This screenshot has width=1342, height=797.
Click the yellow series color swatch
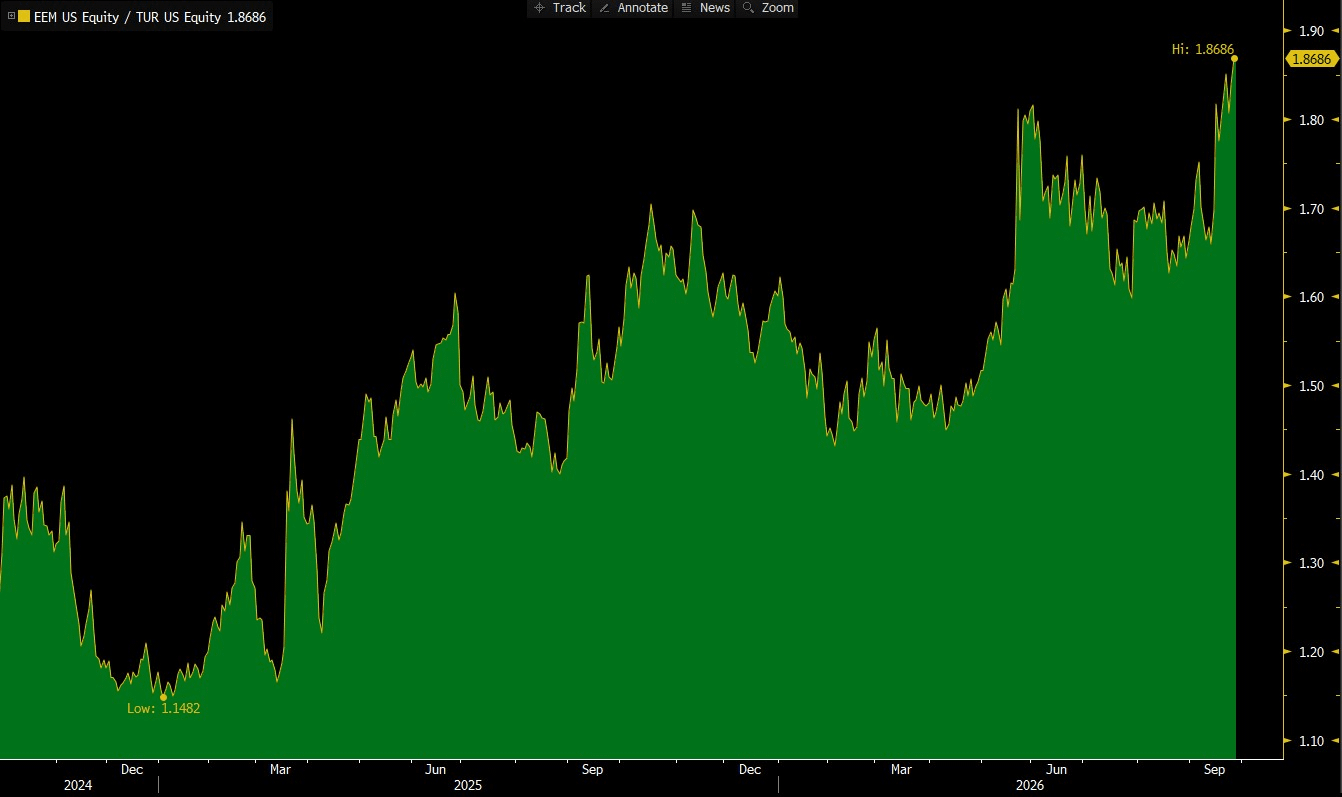tap(24, 17)
